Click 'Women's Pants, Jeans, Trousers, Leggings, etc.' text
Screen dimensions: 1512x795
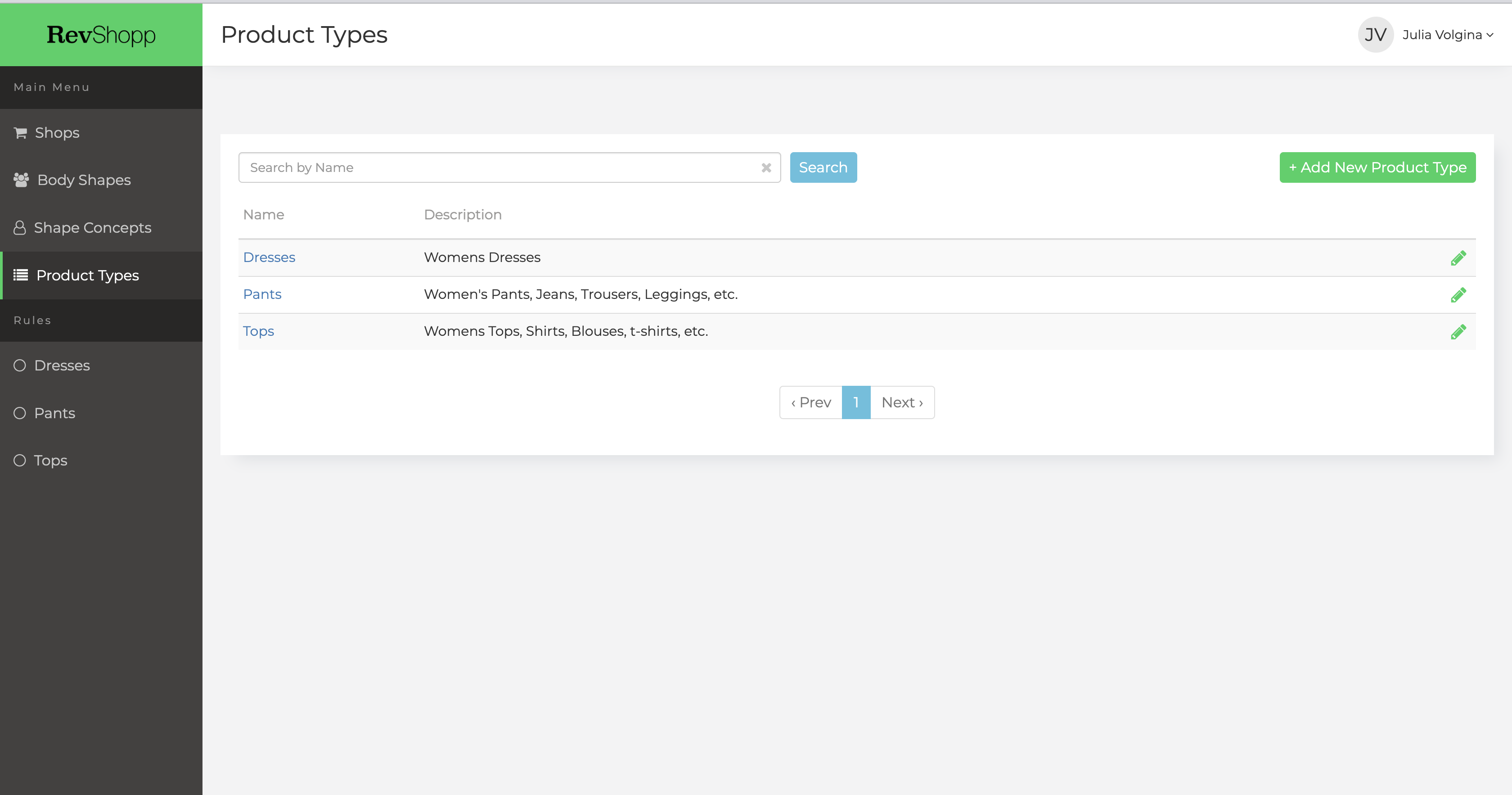pyautogui.click(x=580, y=294)
